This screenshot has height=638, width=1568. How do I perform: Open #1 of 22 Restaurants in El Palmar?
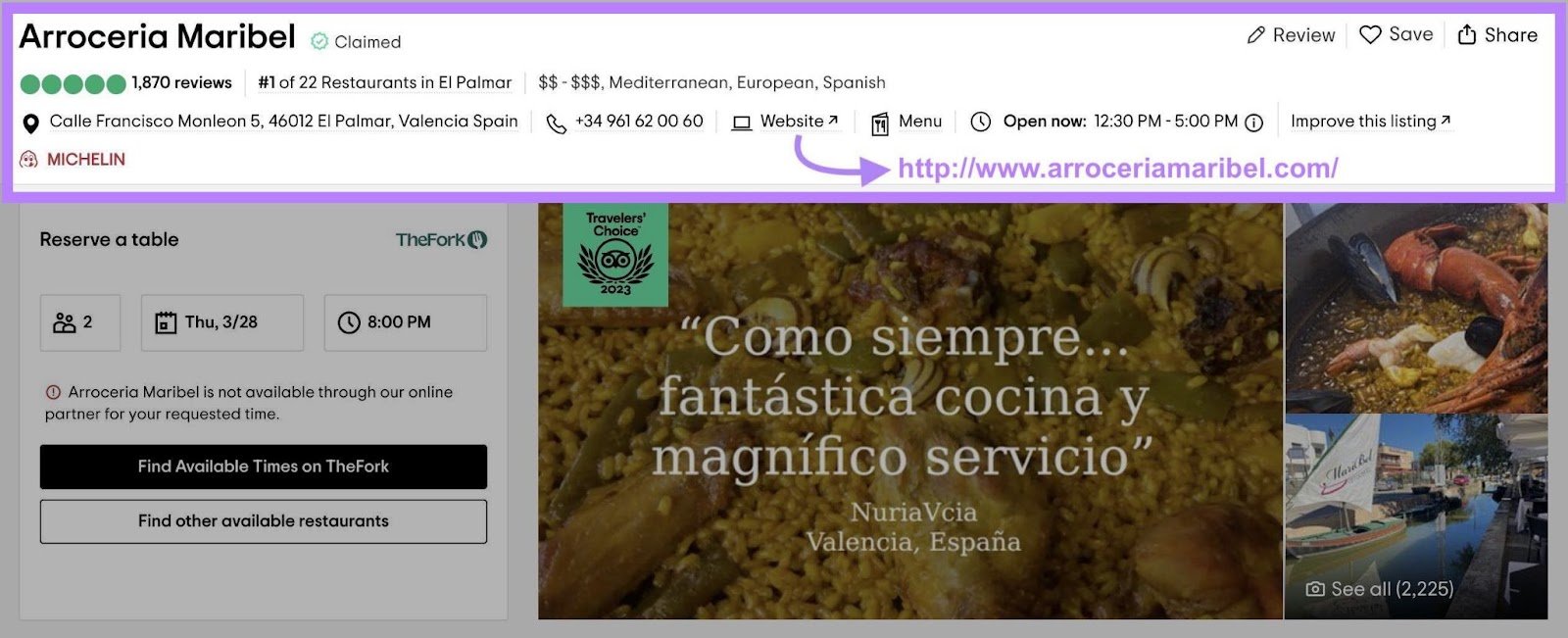[x=385, y=83]
